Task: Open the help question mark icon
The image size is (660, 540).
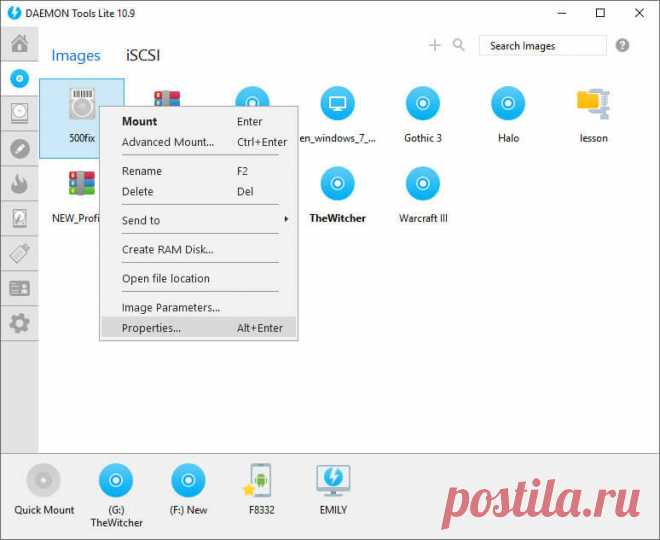Action: [x=622, y=45]
